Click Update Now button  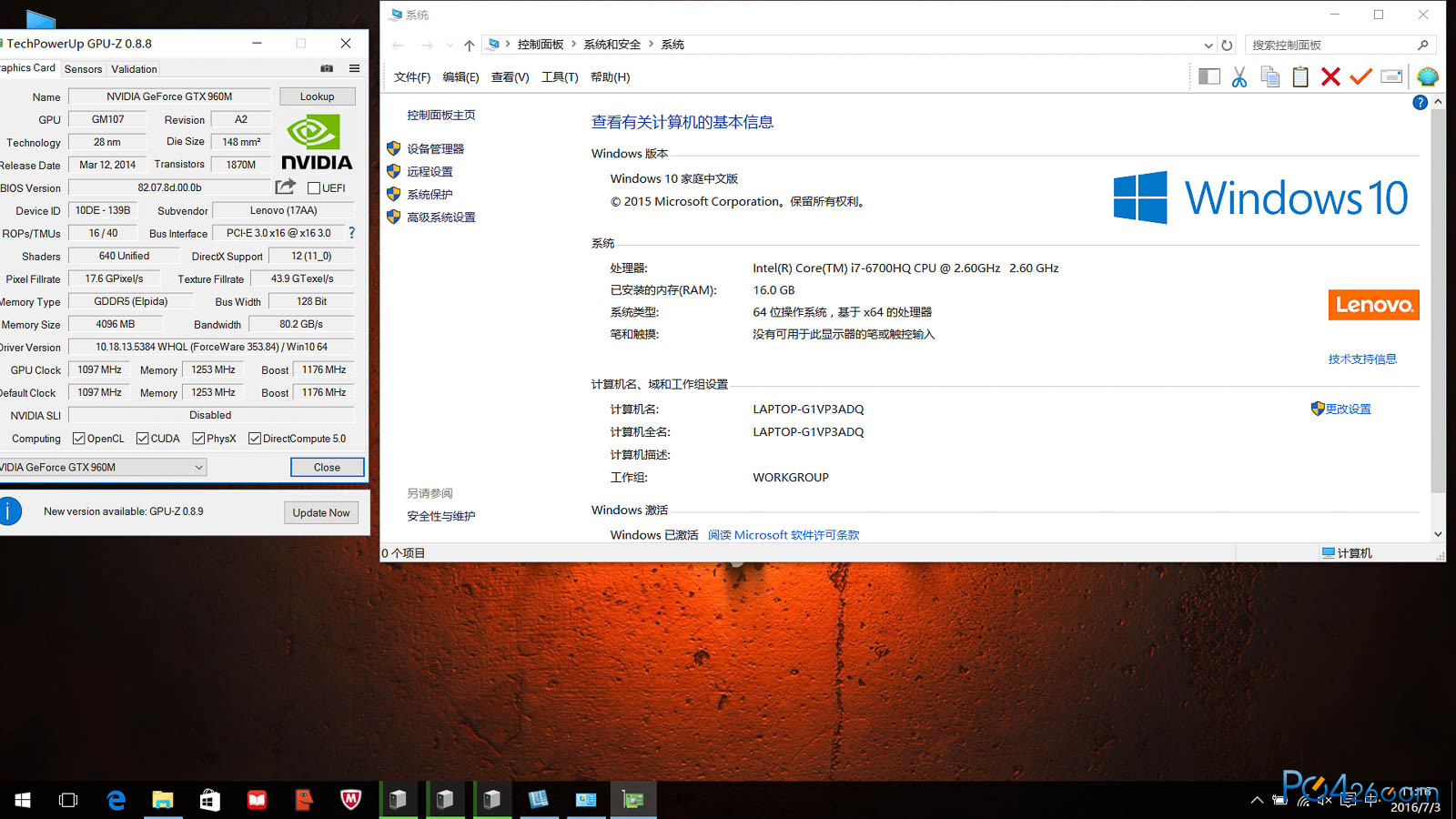tap(320, 512)
